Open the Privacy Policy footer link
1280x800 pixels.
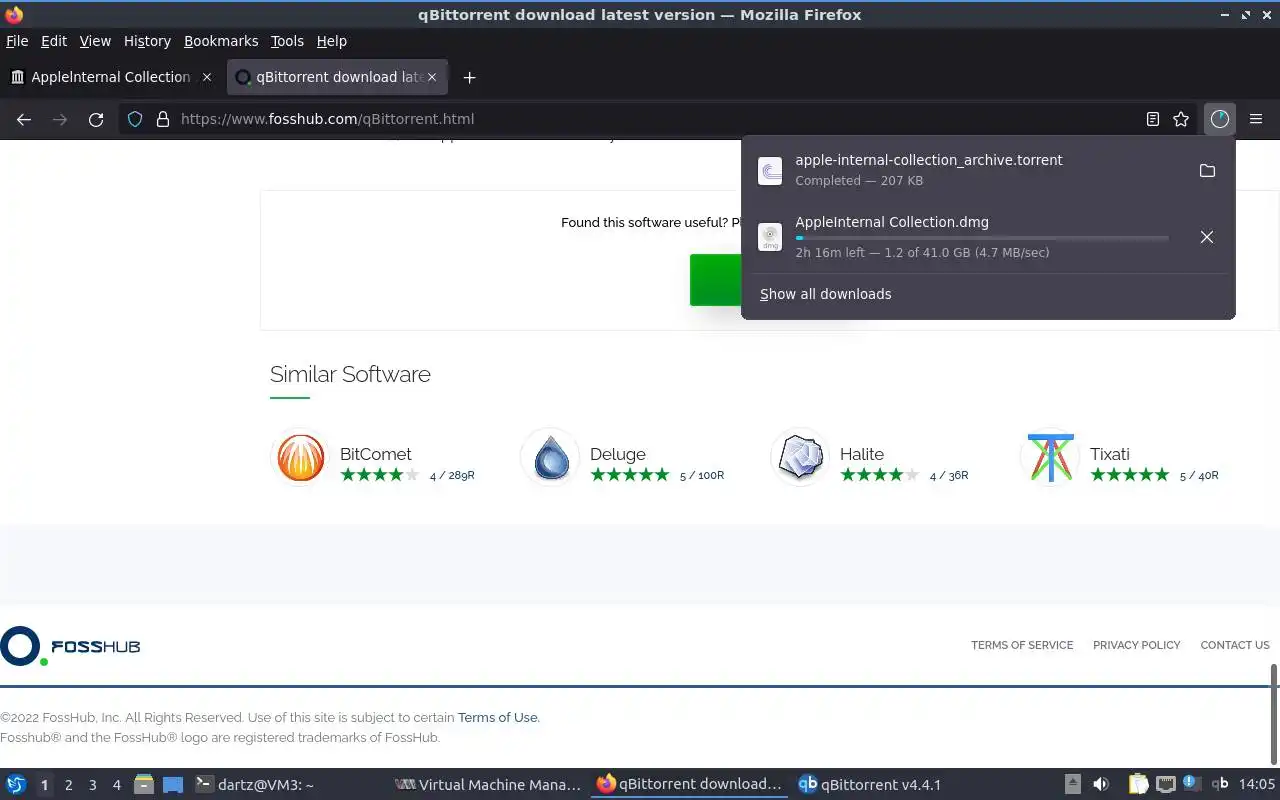(x=1137, y=645)
